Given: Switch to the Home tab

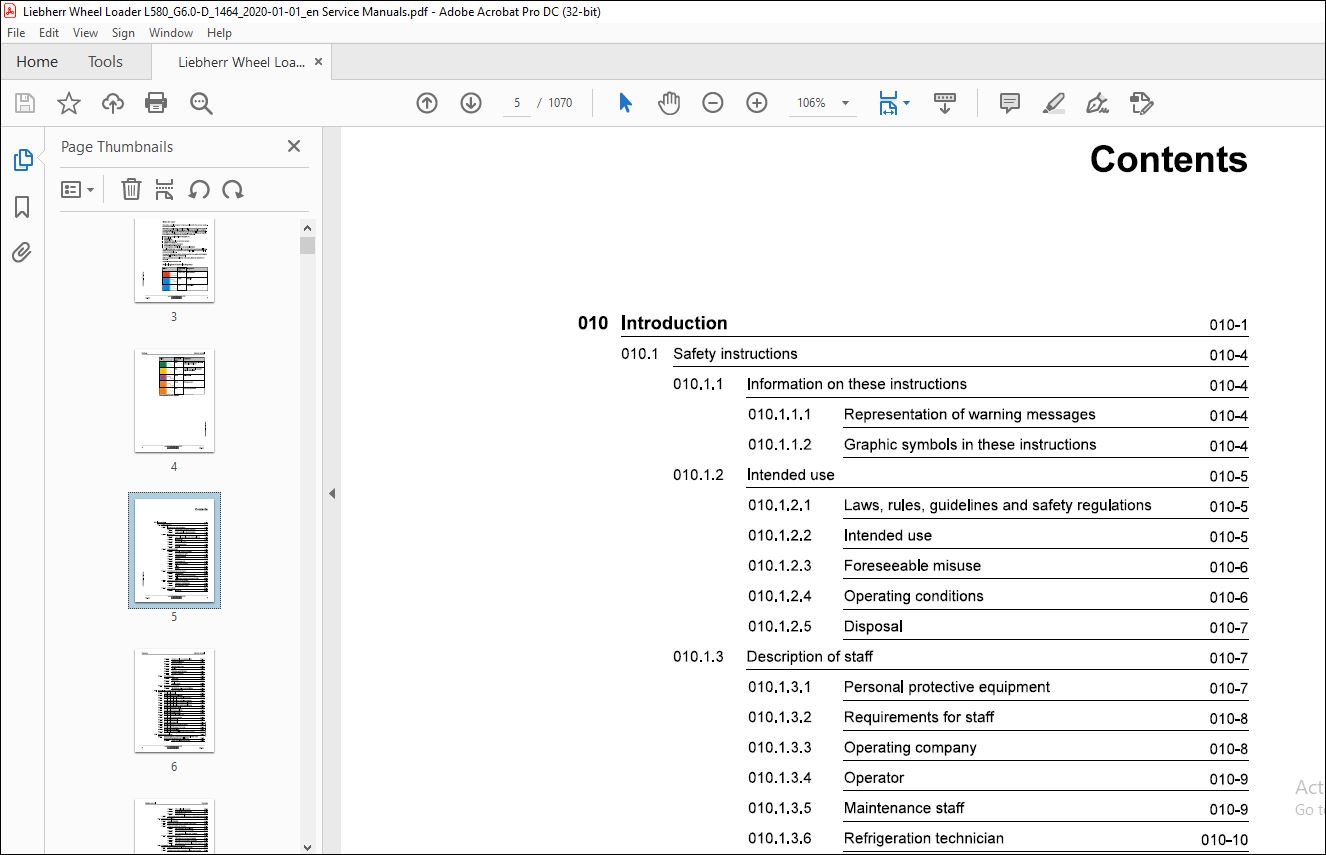Looking at the screenshot, I should [x=37, y=62].
